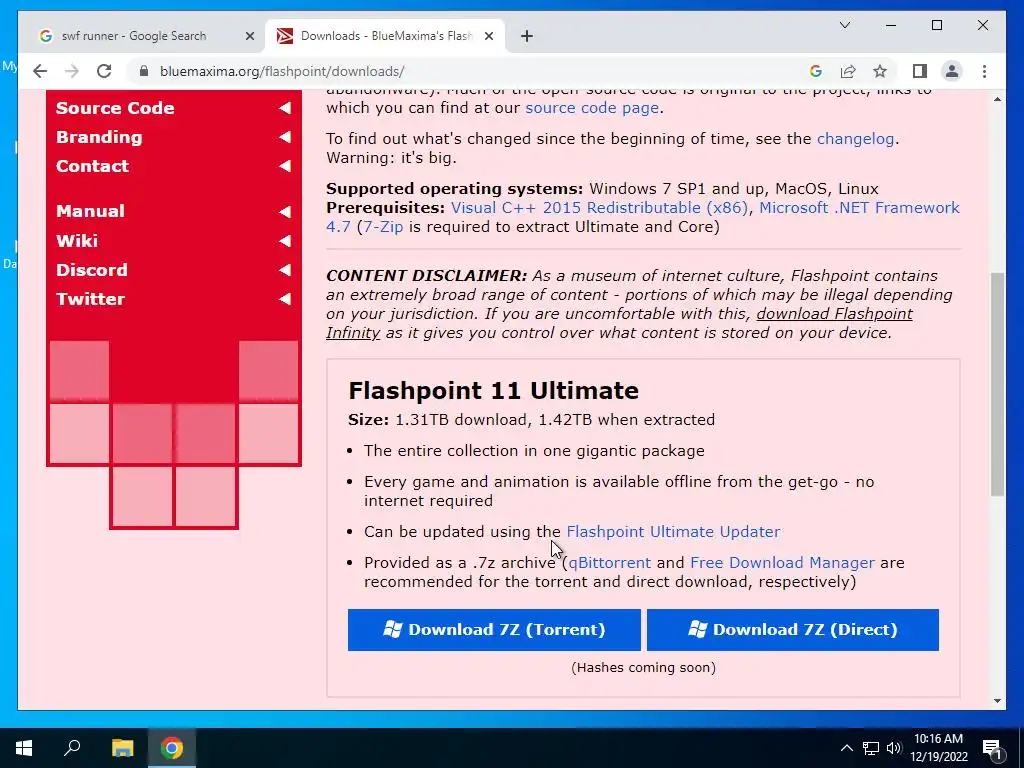
Task: Close the swf runner Google Search tab
Action: [x=249, y=36]
